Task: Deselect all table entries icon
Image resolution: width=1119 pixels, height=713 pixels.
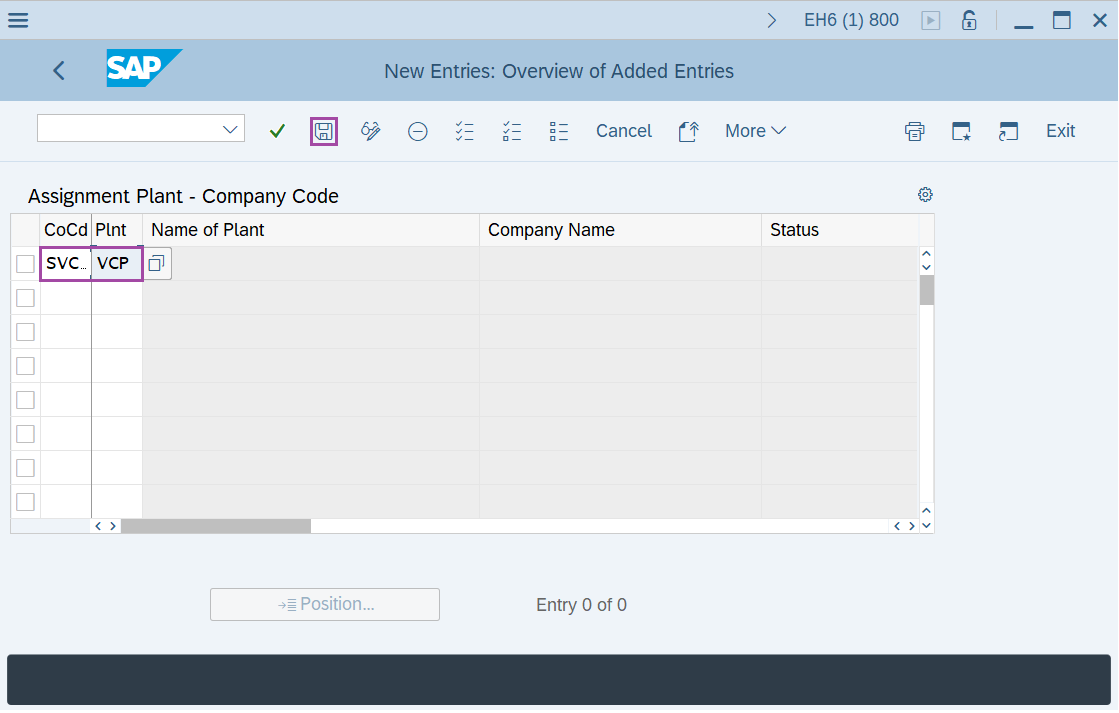Action: (x=511, y=131)
